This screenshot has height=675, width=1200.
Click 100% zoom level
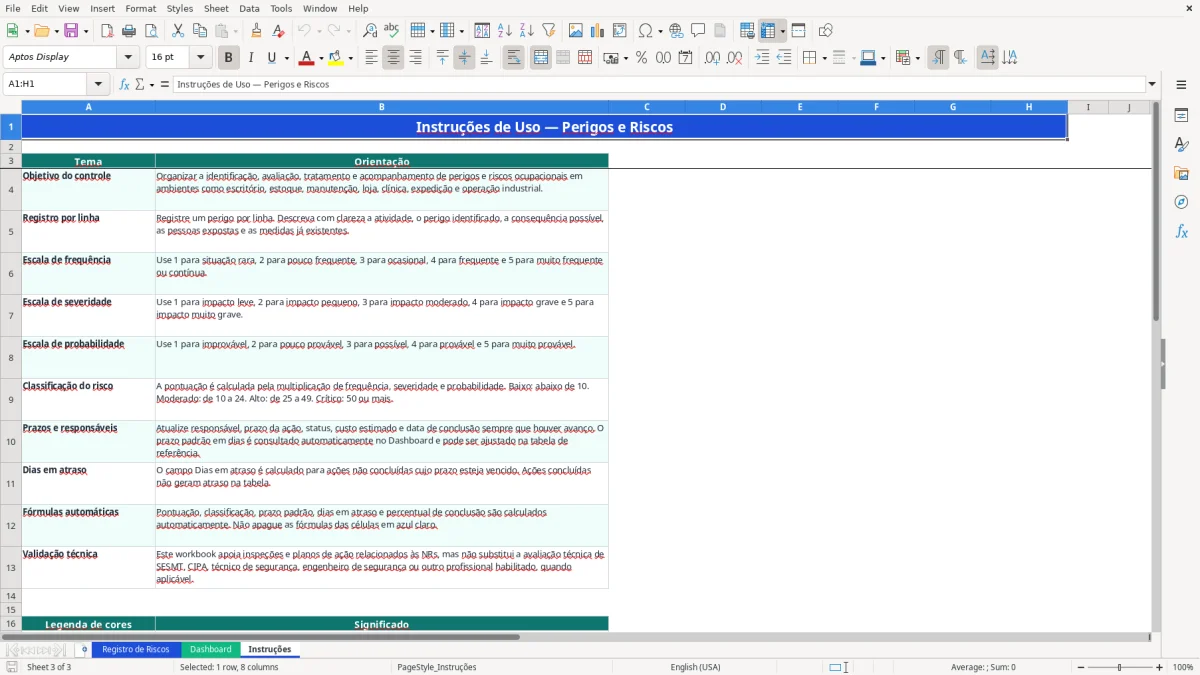[x=1183, y=667]
